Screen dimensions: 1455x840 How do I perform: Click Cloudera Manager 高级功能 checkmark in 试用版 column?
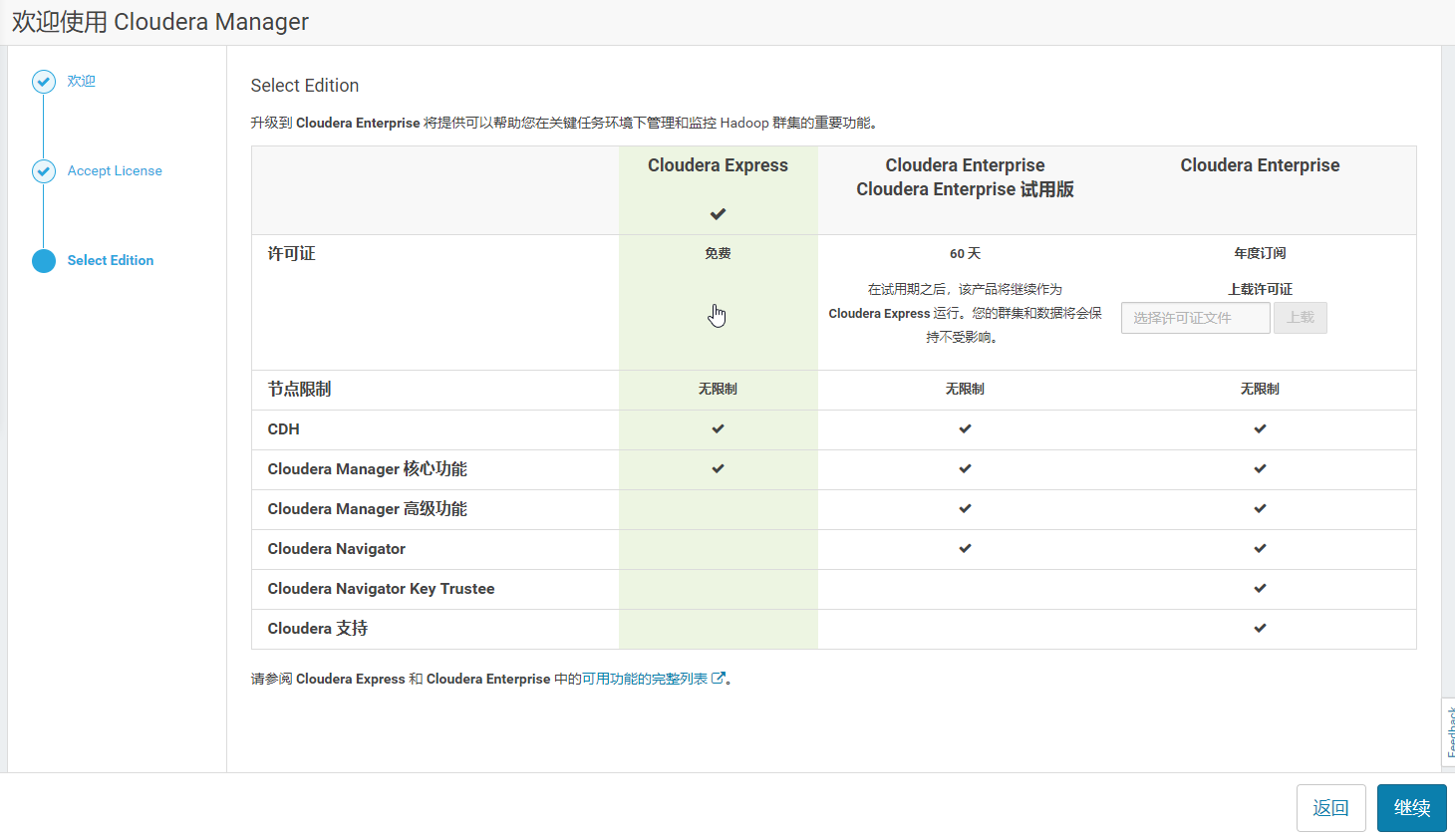coord(965,508)
